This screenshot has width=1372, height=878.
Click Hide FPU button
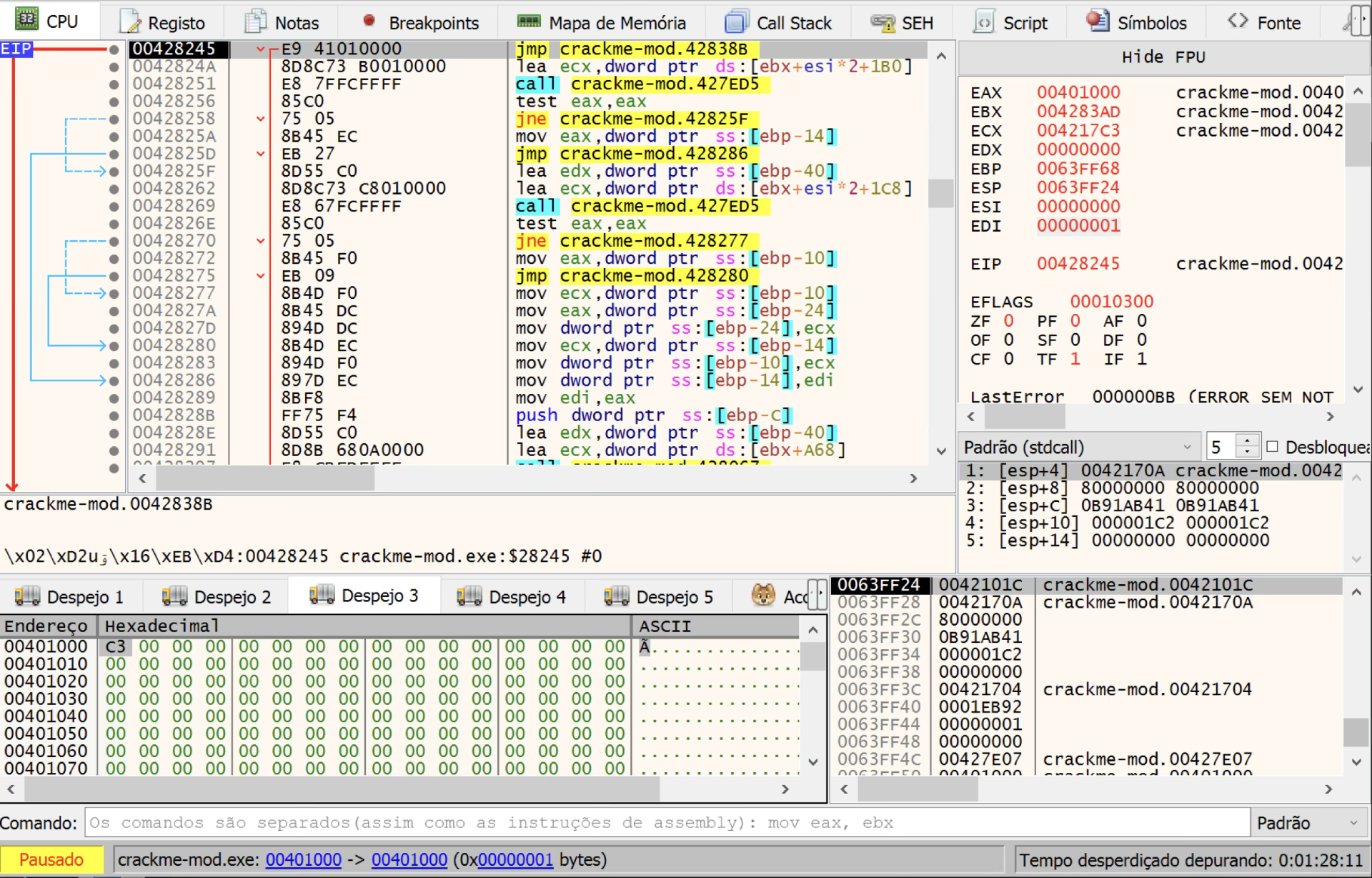click(1163, 57)
